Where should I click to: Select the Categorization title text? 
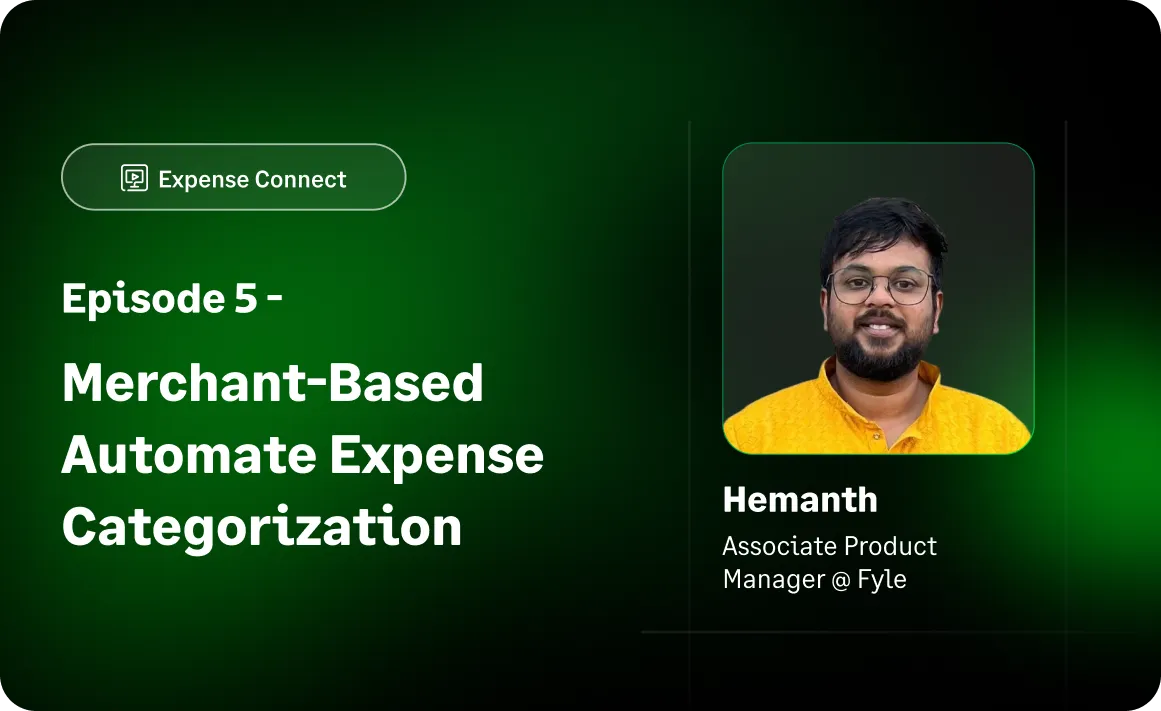(261, 527)
